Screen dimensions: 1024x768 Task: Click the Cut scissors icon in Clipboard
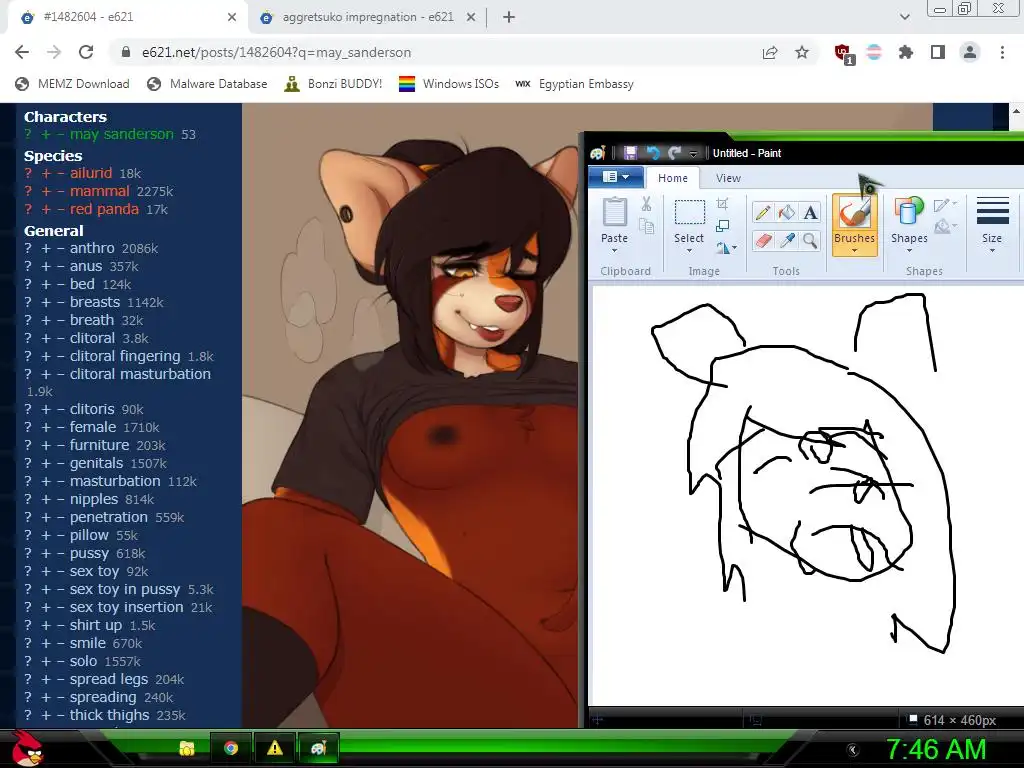tap(646, 204)
